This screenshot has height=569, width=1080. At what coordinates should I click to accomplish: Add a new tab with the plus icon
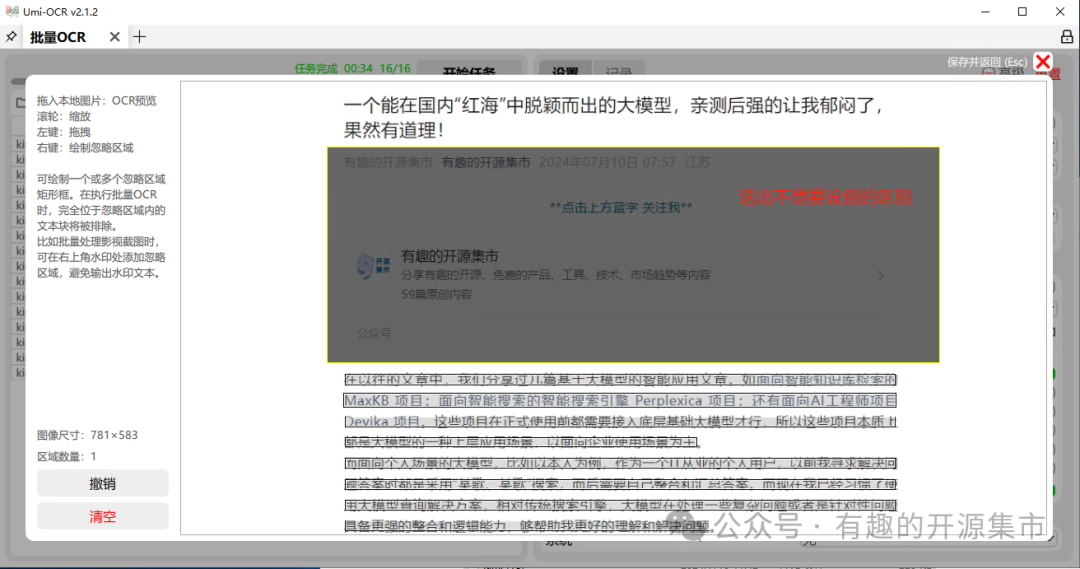pyautogui.click(x=140, y=37)
